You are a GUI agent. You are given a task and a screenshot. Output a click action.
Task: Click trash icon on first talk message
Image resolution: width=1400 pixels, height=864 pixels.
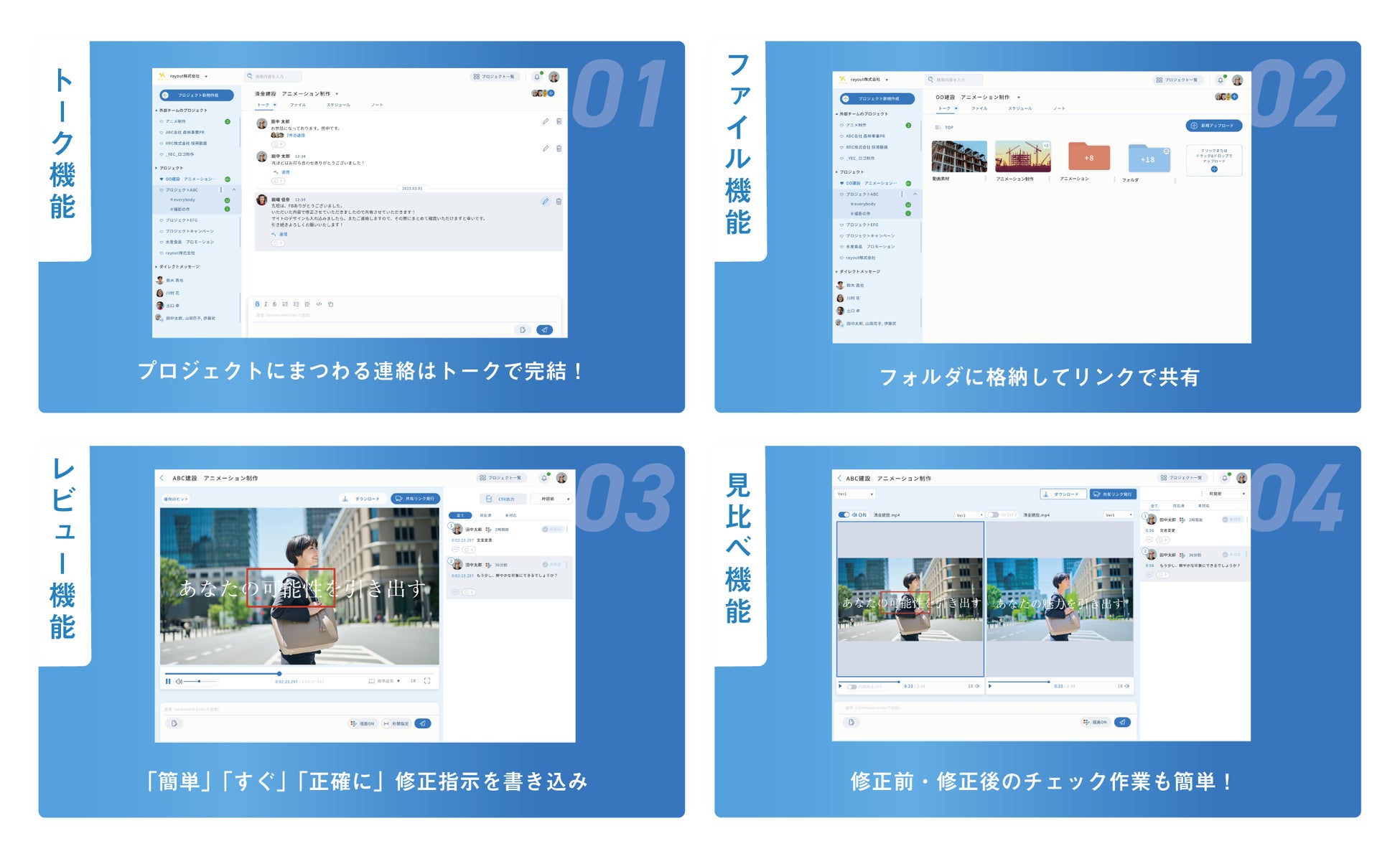(559, 121)
